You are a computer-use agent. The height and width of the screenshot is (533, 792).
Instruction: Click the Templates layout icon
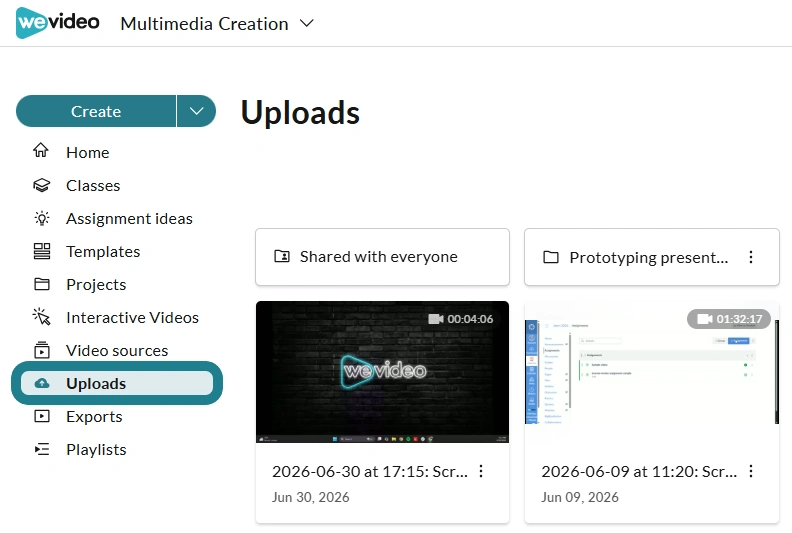pos(42,251)
